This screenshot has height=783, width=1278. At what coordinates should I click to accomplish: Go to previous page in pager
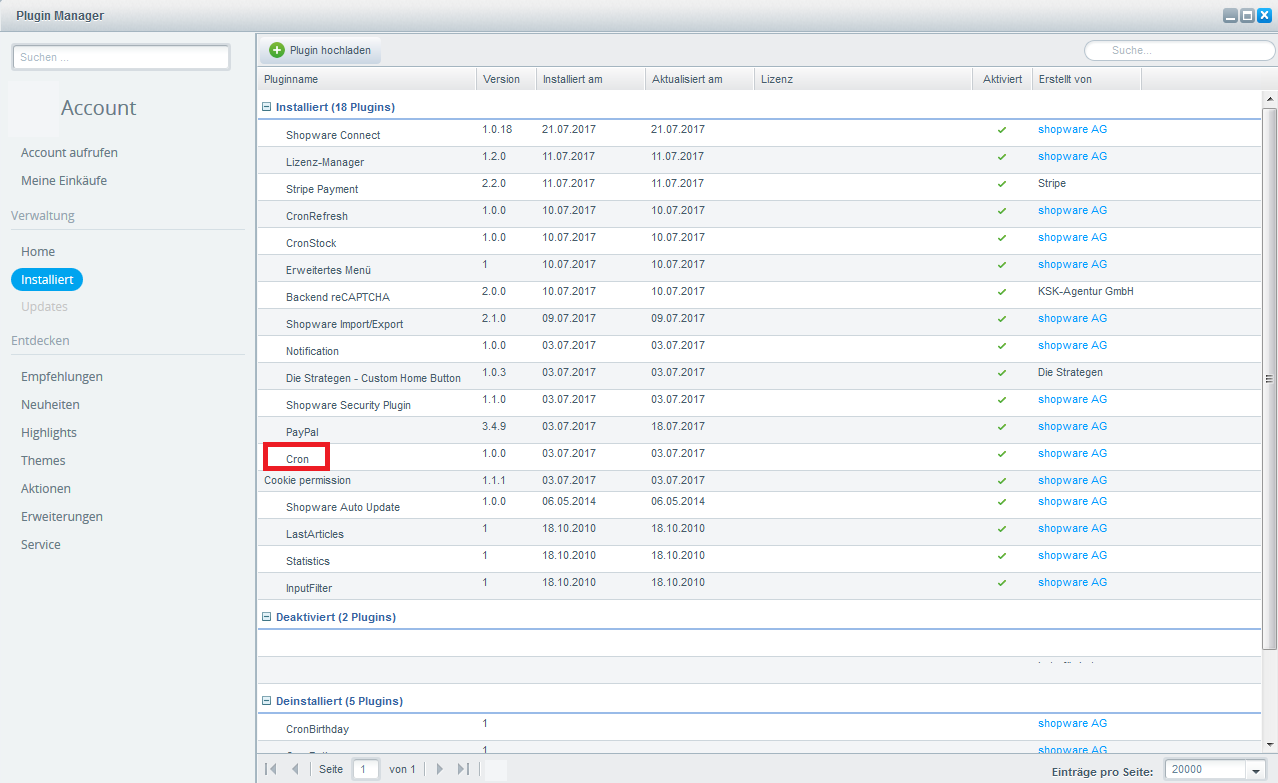295,769
